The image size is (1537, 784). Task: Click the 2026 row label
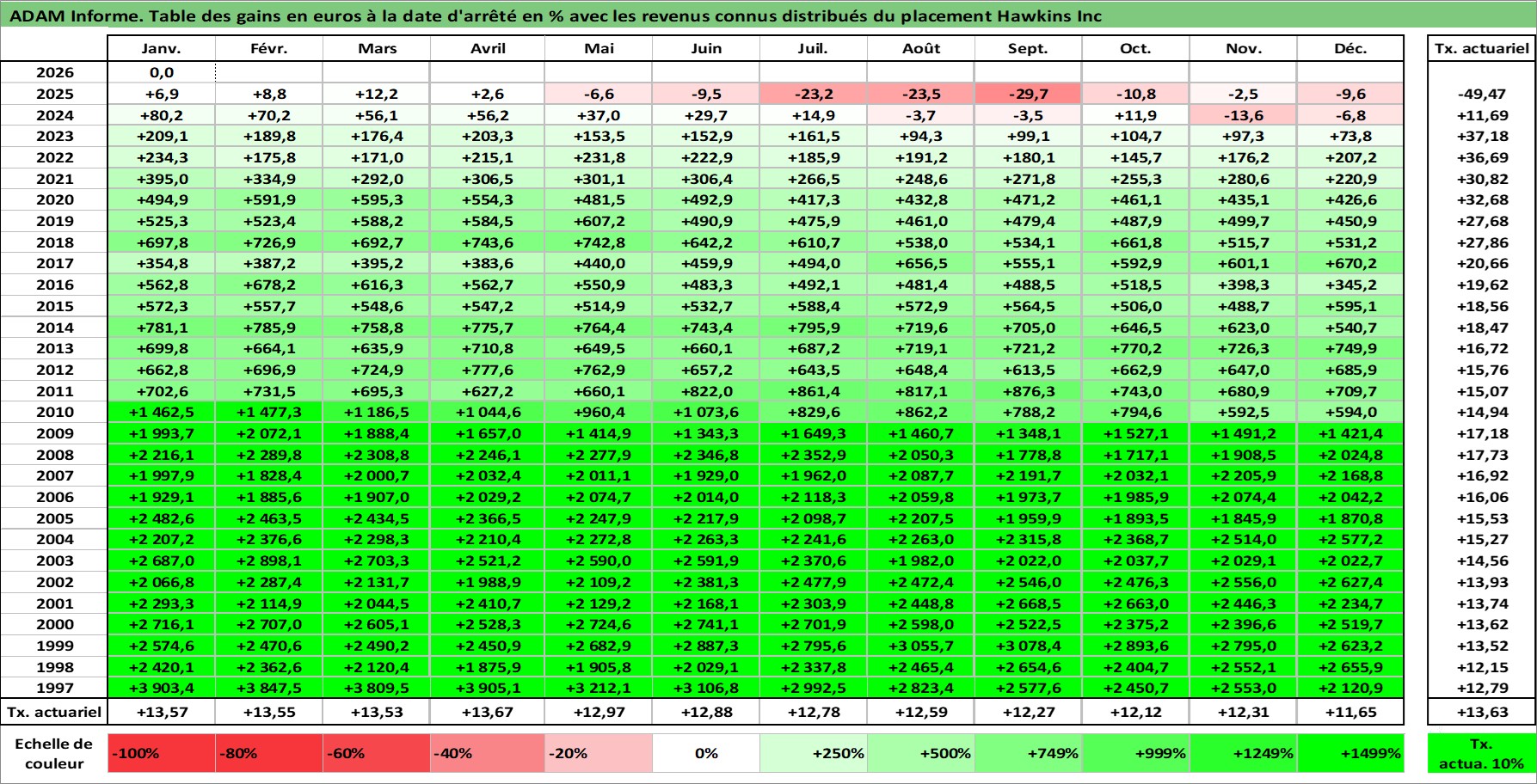click(54, 72)
